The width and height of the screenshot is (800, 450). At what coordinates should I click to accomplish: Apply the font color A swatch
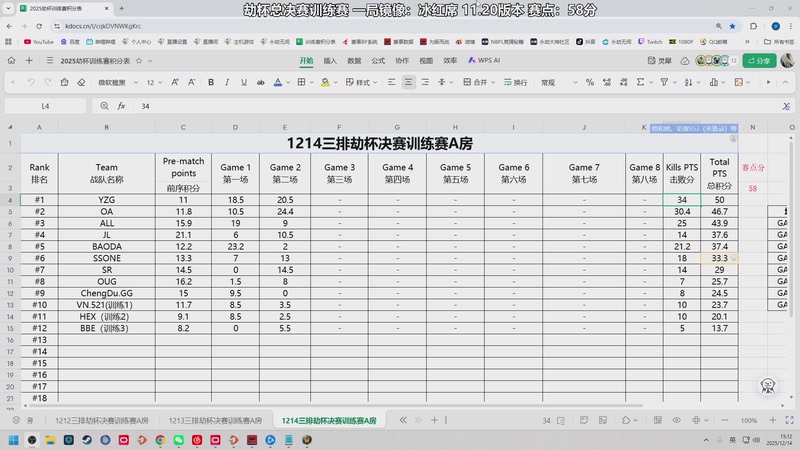[278, 82]
